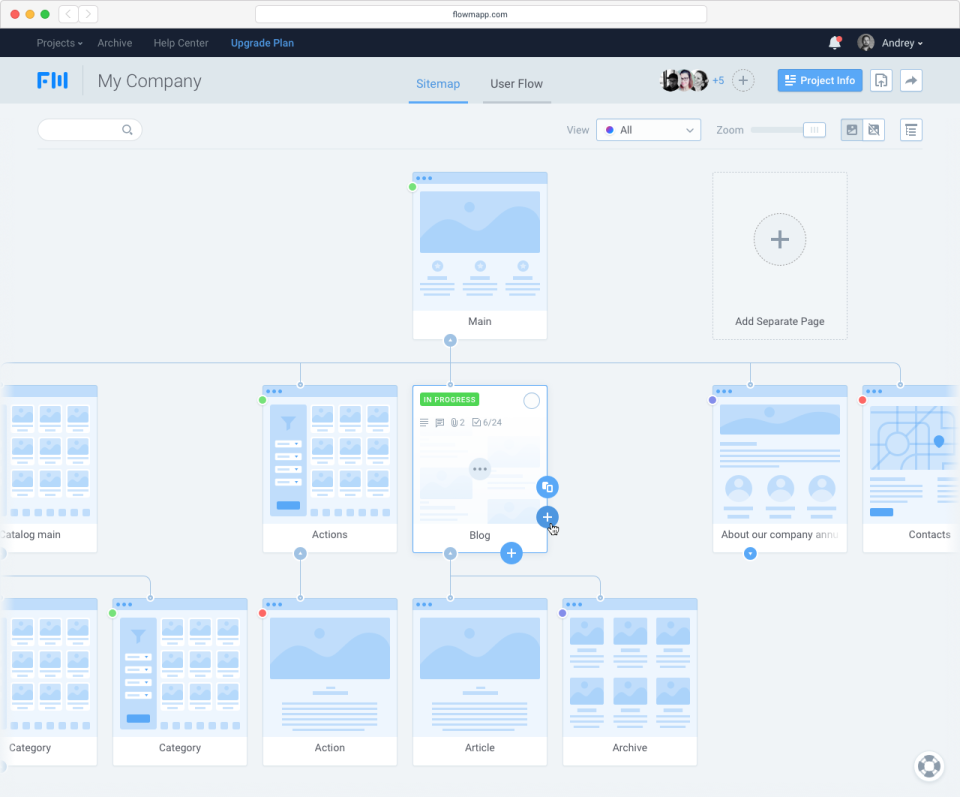Disable page thumbnails display
The image size is (960, 797).
point(872,130)
